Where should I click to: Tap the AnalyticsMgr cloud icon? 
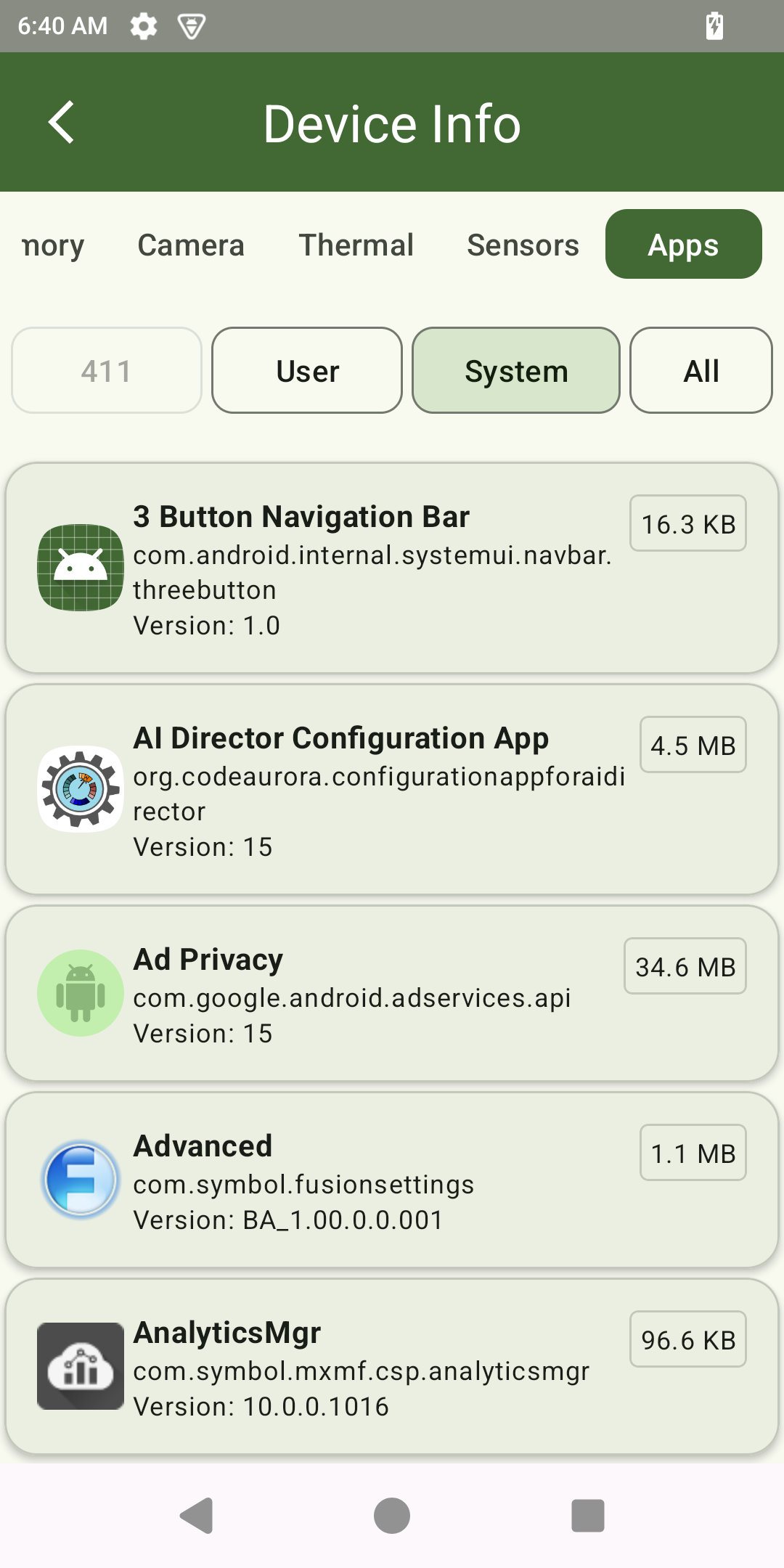(81, 1366)
